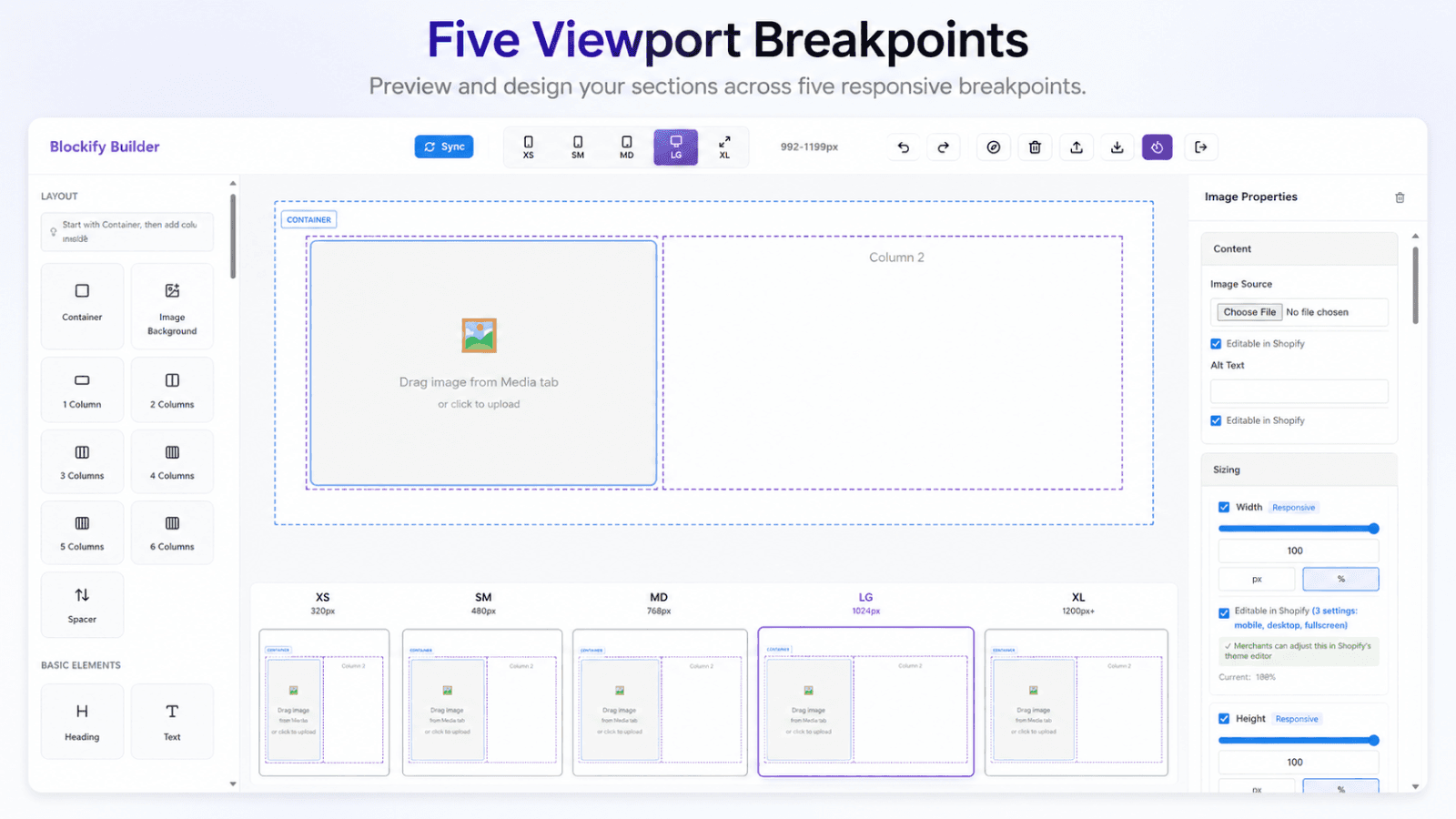Click the Sync button
Viewport: 1456px width, 819px height.
(444, 147)
